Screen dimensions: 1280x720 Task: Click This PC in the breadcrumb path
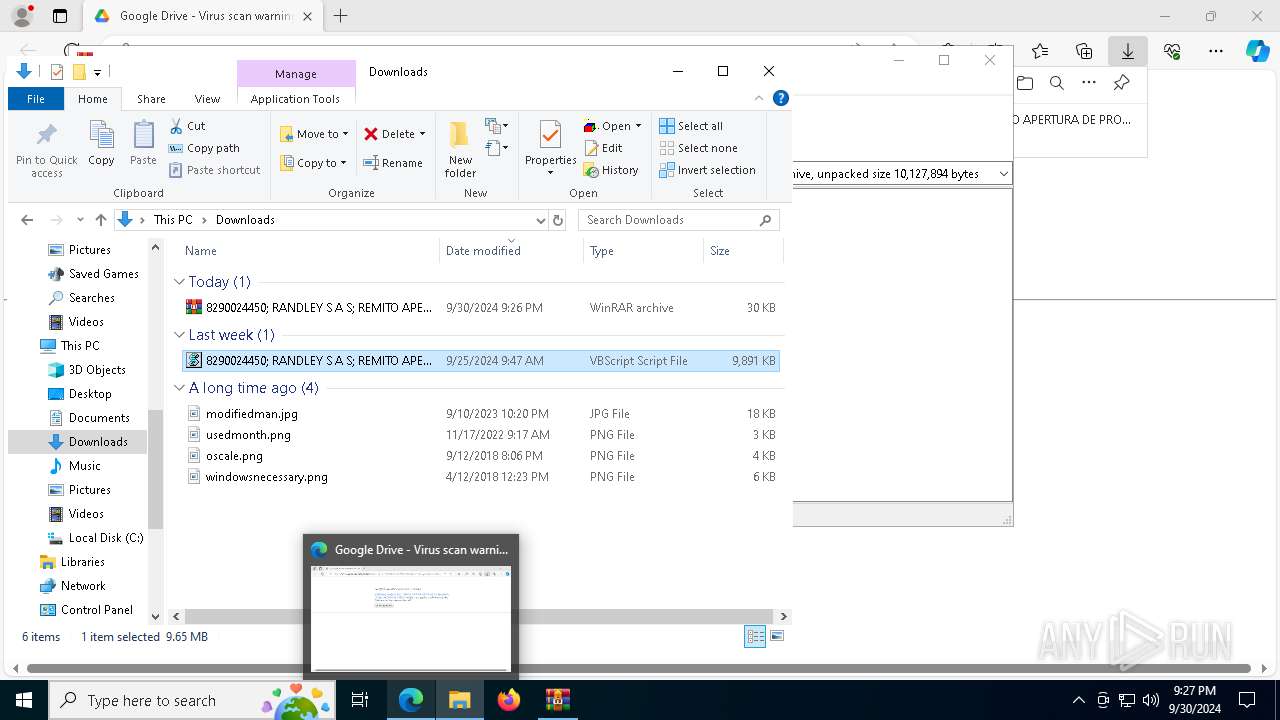[173, 220]
